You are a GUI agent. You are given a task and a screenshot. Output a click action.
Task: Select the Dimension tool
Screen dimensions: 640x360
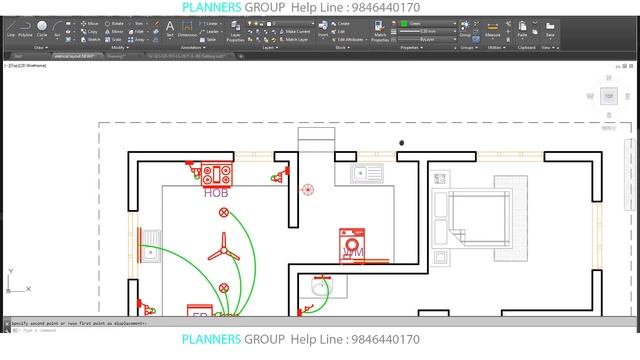187,29
